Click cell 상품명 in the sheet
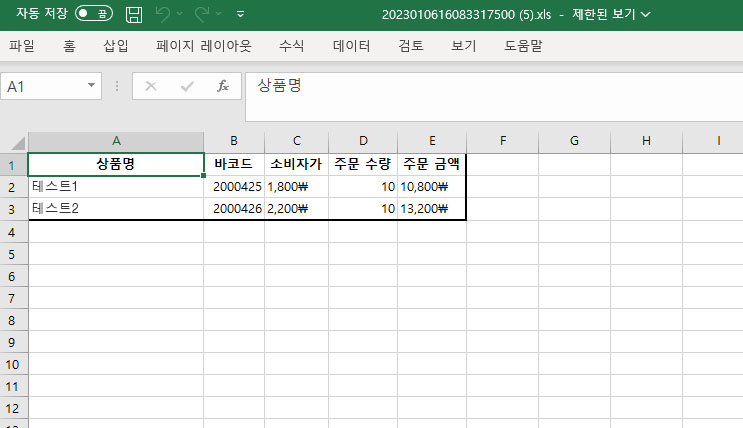Image resolution: width=743 pixels, height=428 pixels. tap(116, 164)
